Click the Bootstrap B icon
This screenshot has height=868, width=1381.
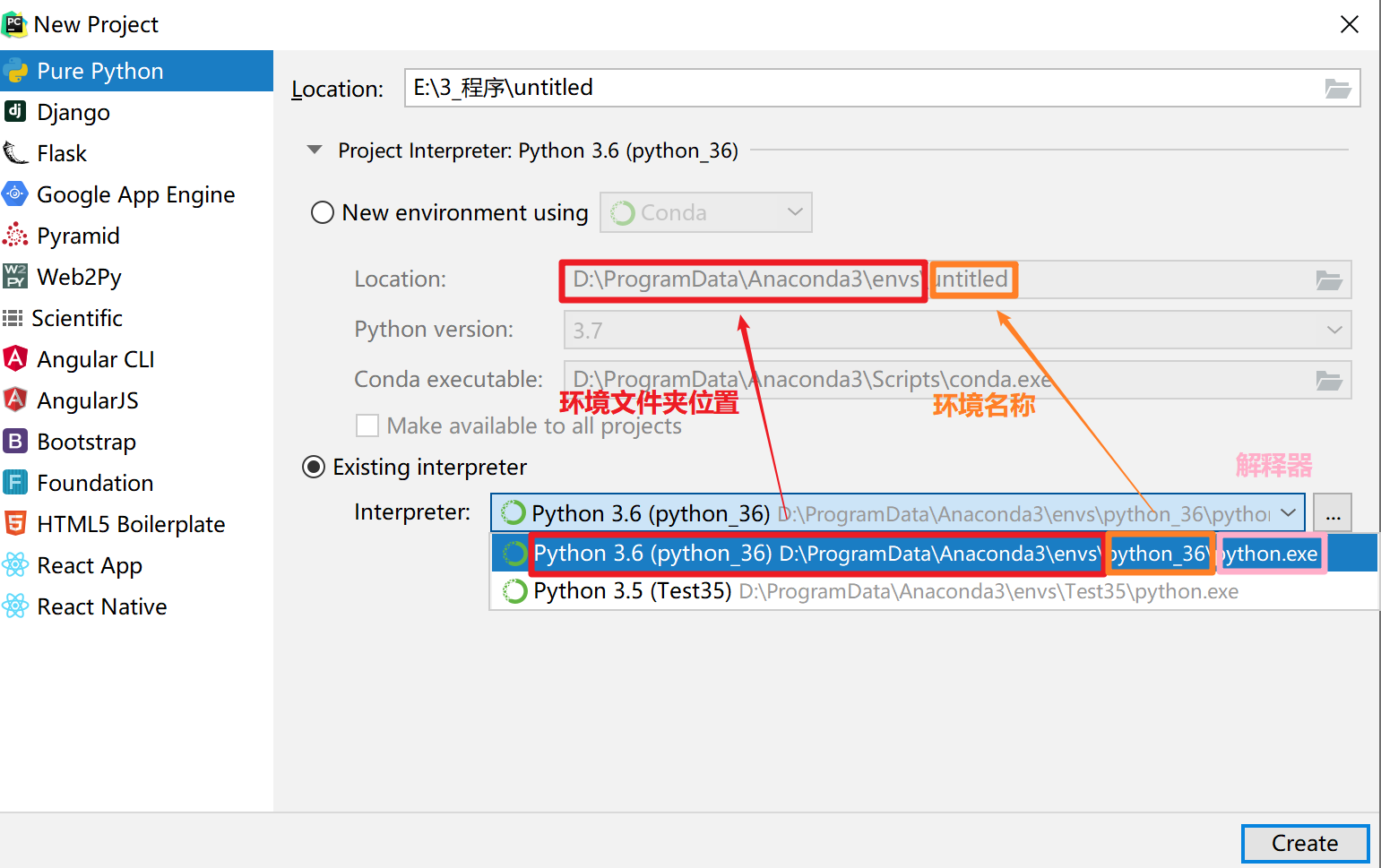point(15,441)
